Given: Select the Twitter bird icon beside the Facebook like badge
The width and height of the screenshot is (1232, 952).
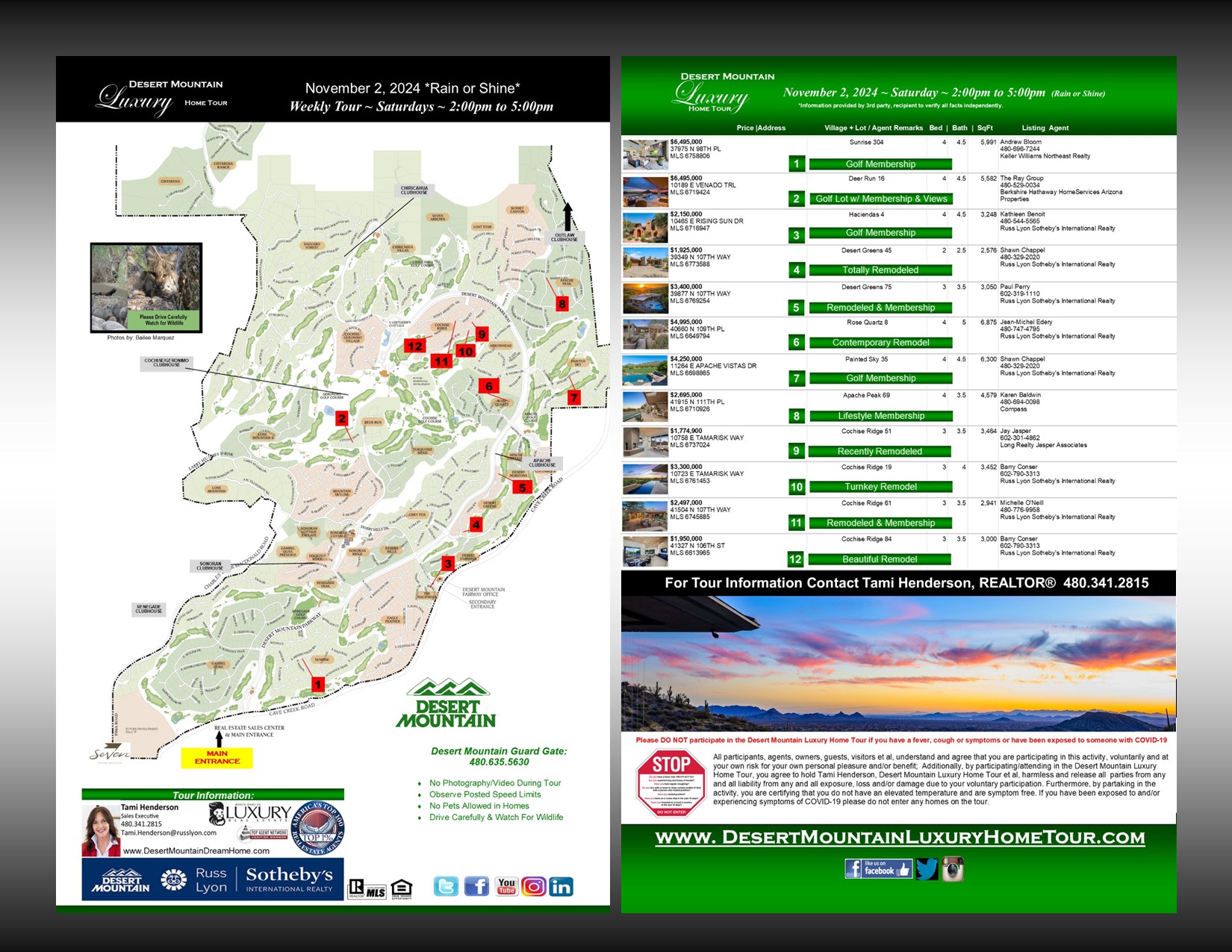Looking at the screenshot, I should pos(926,869).
